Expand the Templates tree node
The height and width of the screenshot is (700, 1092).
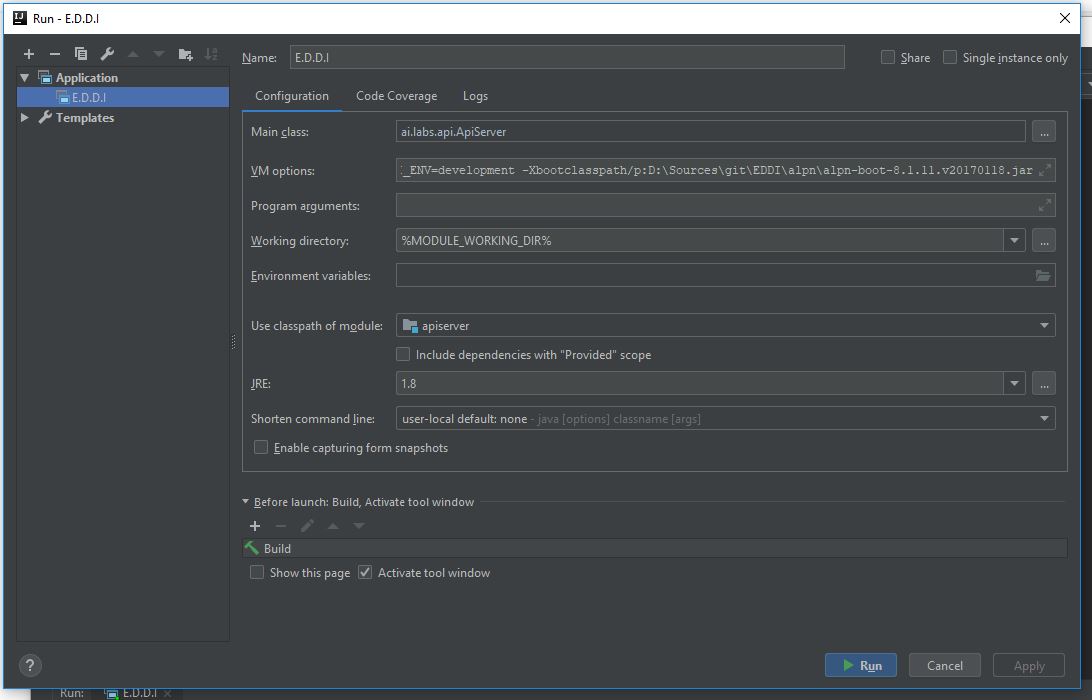pyautogui.click(x=25, y=118)
